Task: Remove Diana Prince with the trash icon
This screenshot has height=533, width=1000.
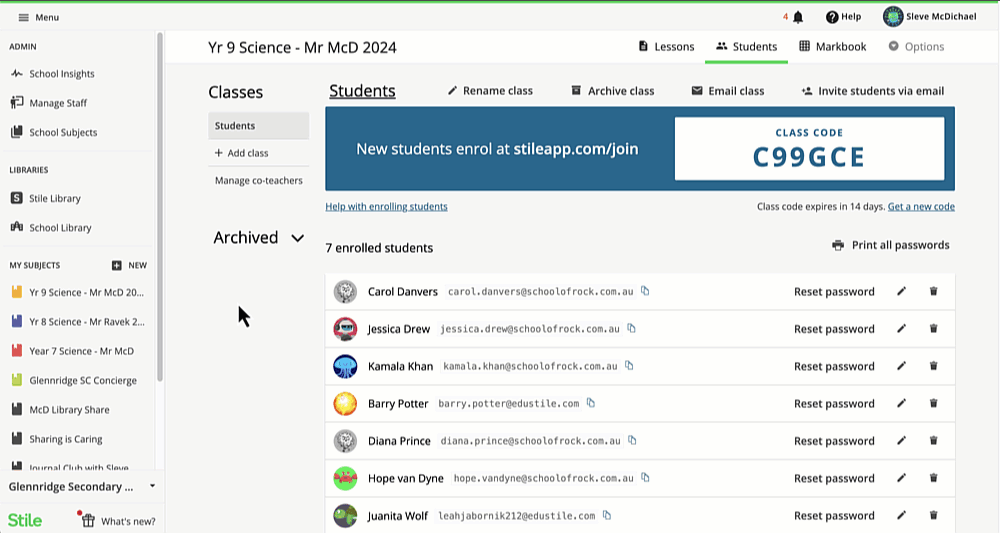Action: click(x=934, y=441)
